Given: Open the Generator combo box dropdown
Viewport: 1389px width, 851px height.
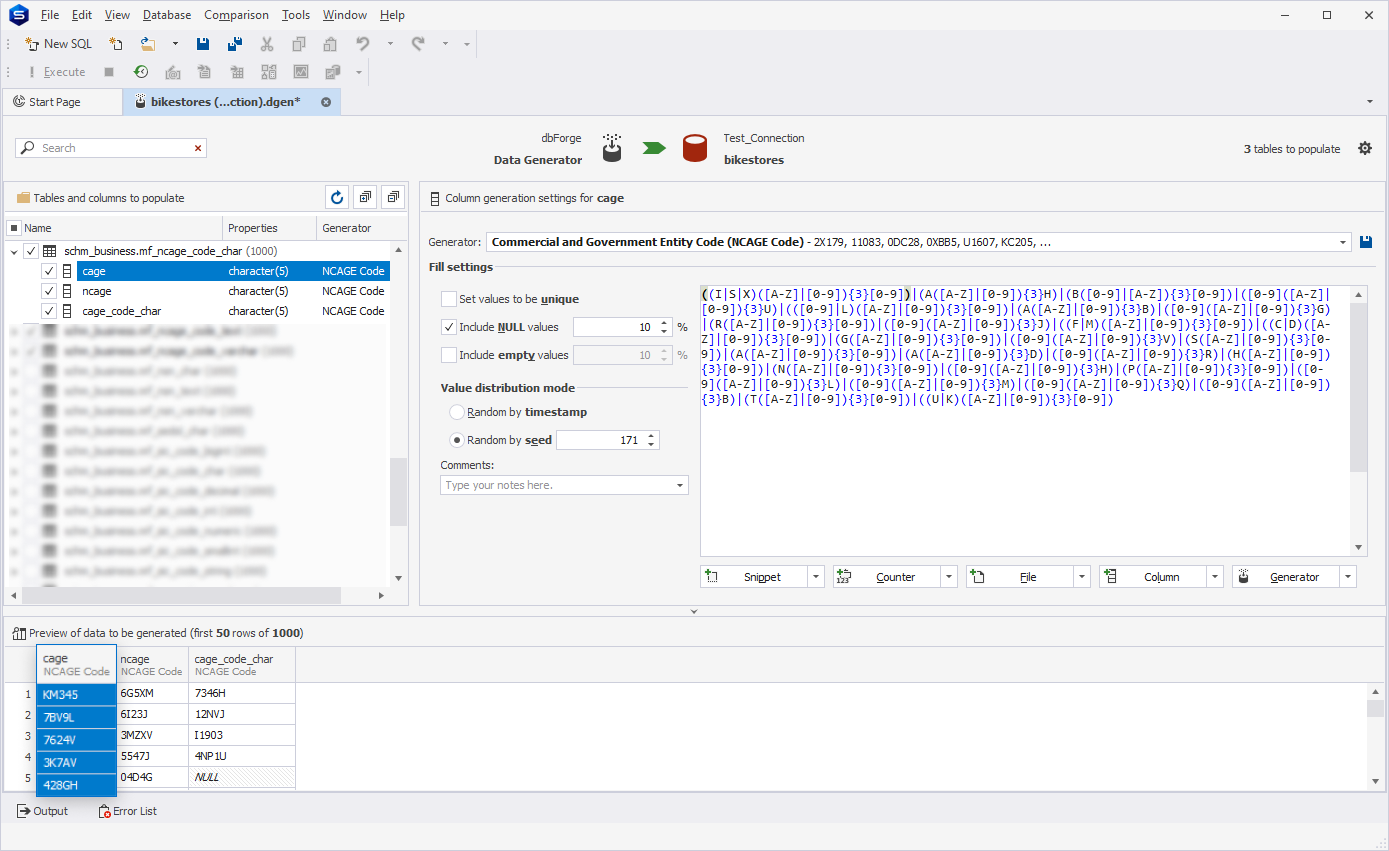Looking at the screenshot, I should [x=1343, y=242].
